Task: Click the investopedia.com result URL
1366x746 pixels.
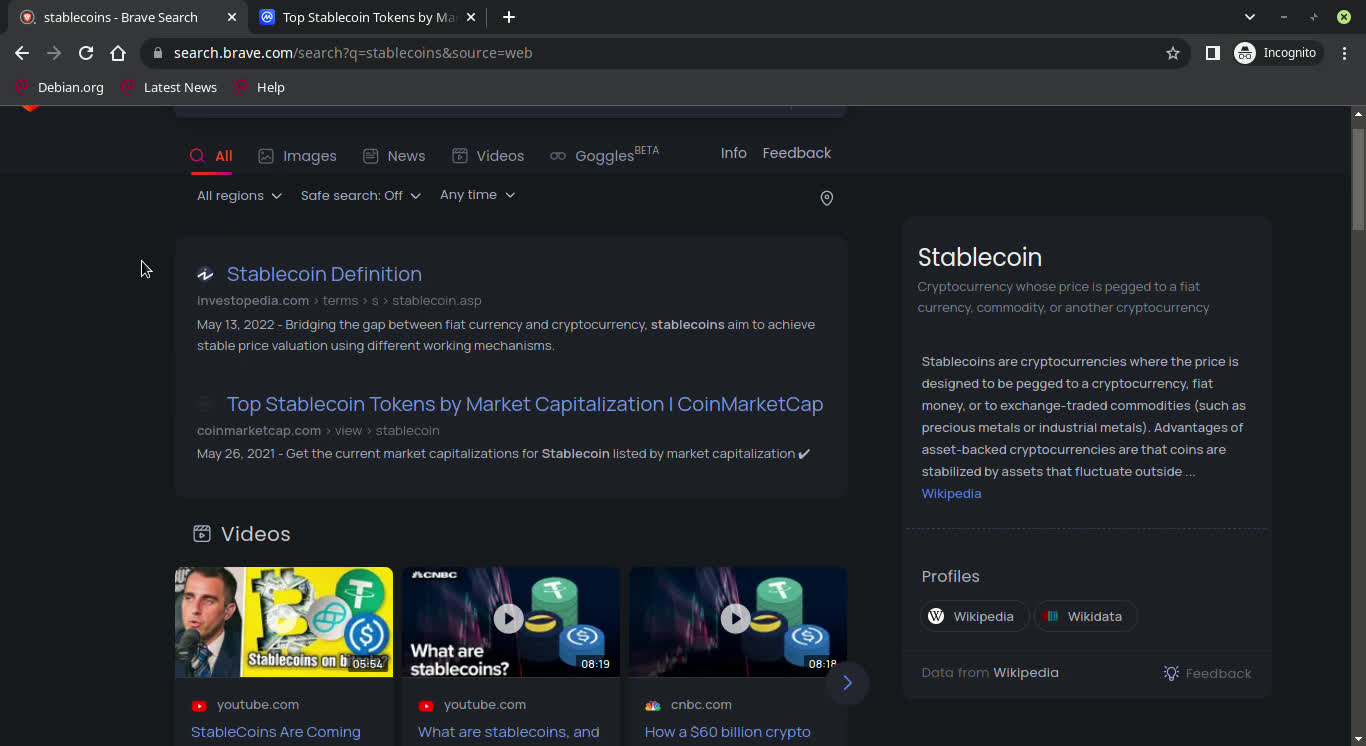Action: pyautogui.click(x=339, y=301)
